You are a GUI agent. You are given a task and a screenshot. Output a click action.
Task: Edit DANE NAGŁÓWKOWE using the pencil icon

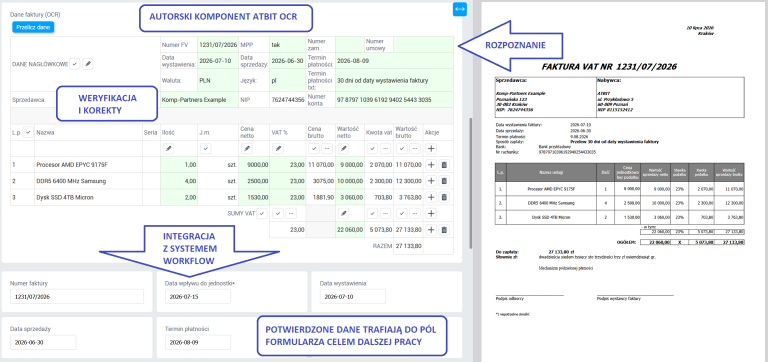tap(87, 64)
